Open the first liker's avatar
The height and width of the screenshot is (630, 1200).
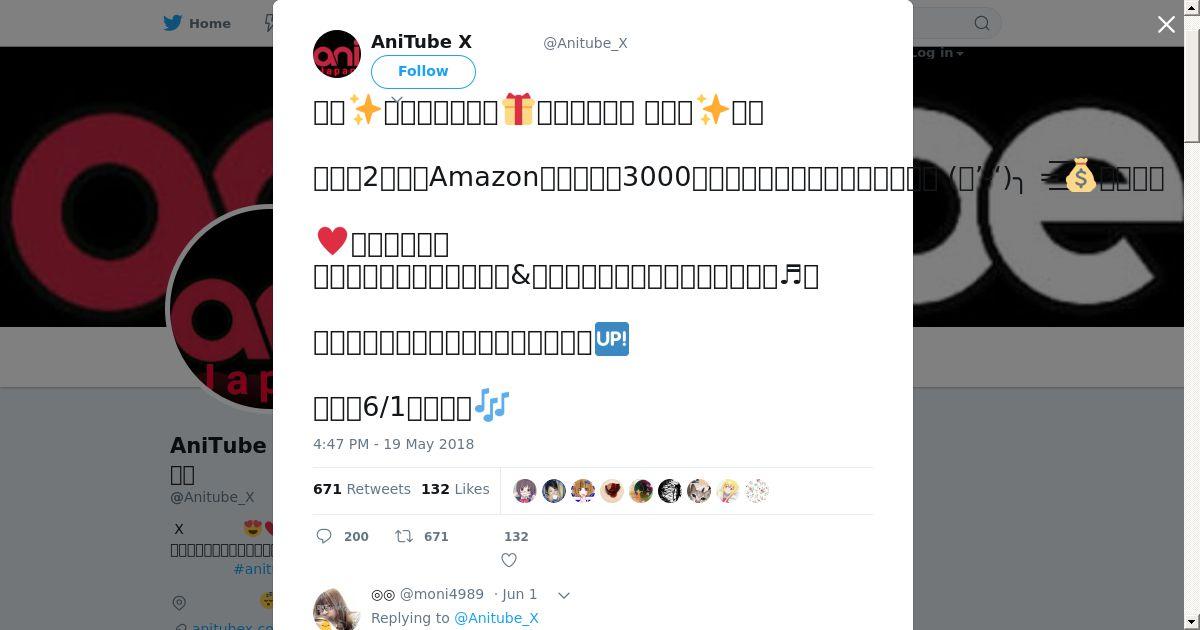(525, 491)
